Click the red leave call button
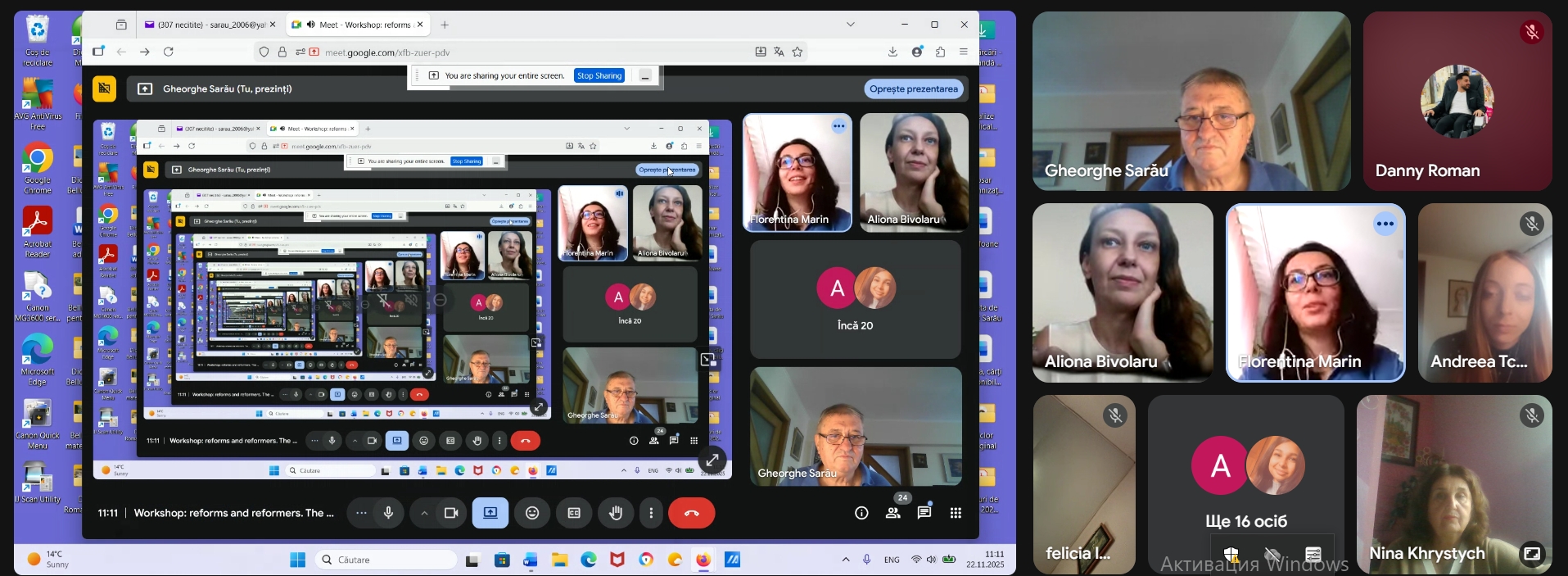Viewport: 1568px width, 576px height. pos(691,513)
